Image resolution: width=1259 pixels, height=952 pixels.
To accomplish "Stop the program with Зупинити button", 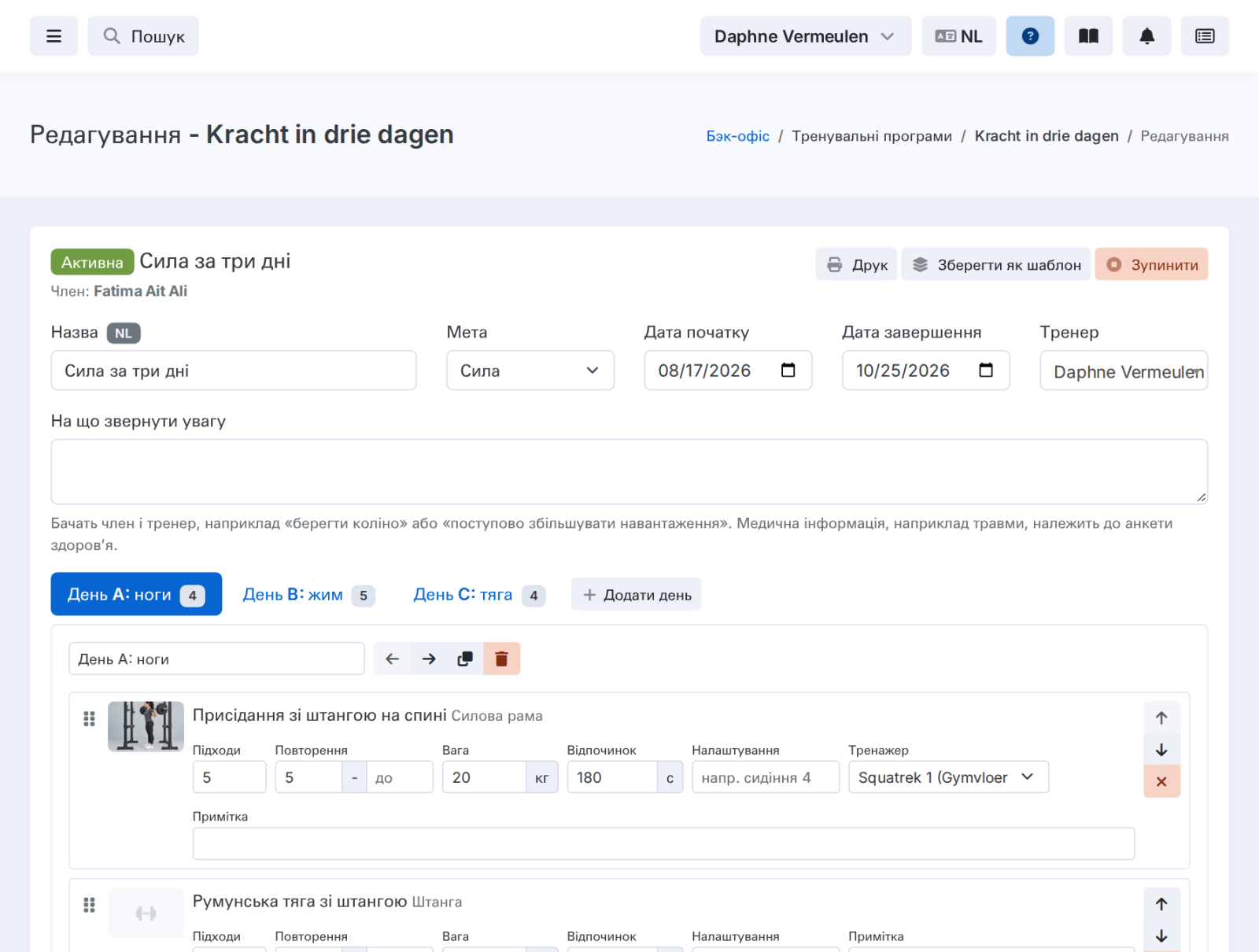I will tap(1151, 265).
